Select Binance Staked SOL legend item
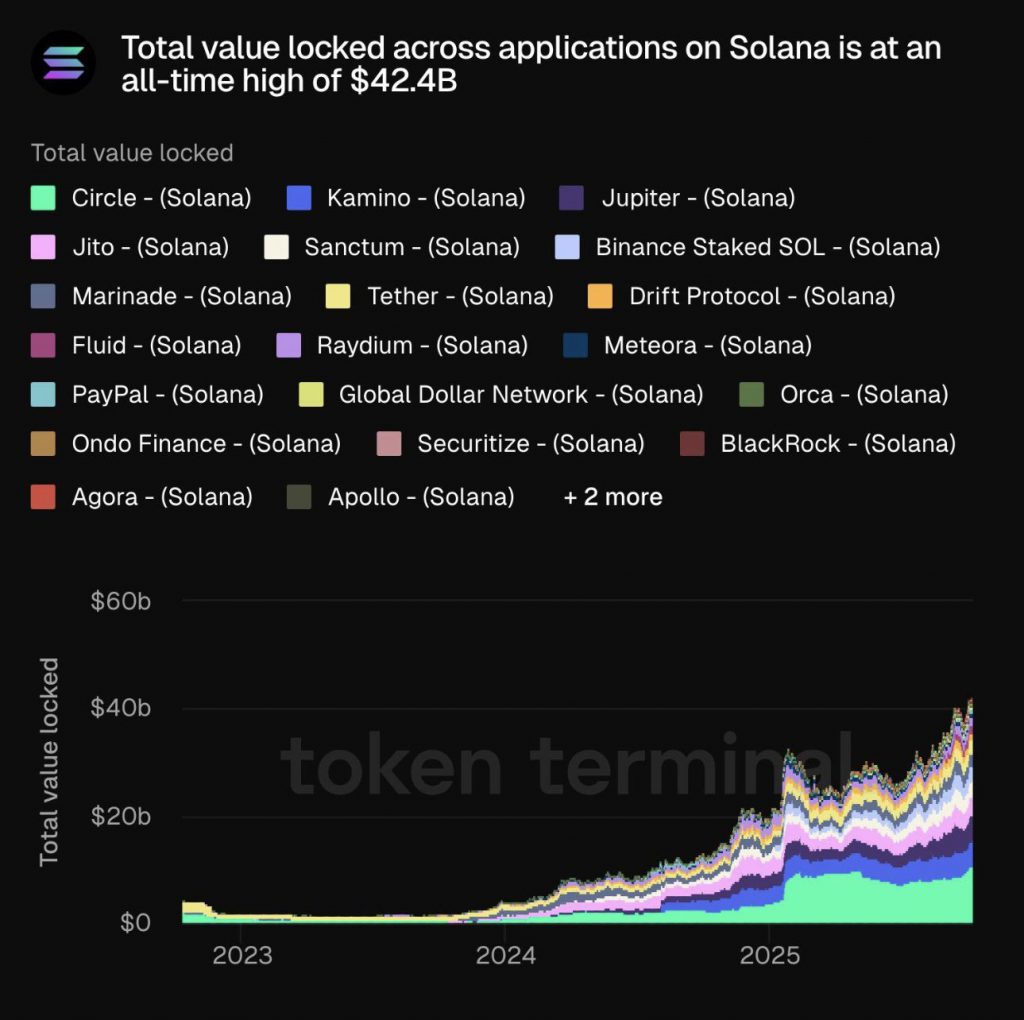Image resolution: width=1024 pixels, height=1020 pixels. click(x=767, y=247)
